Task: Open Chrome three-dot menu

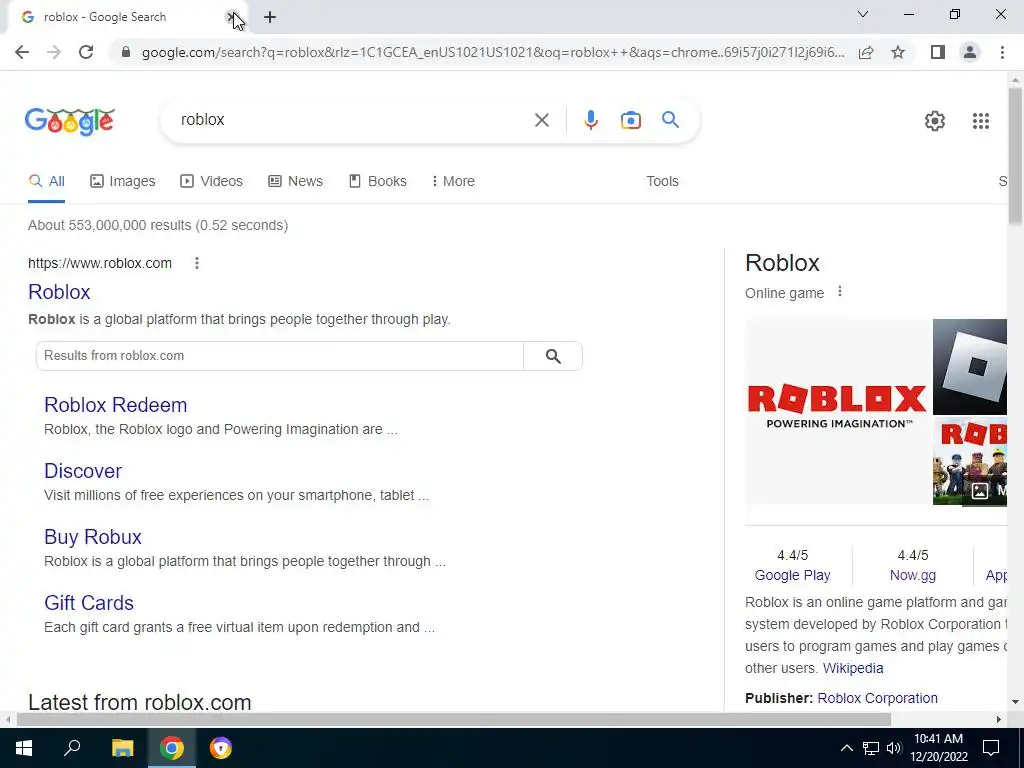Action: click(x=1002, y=52)
